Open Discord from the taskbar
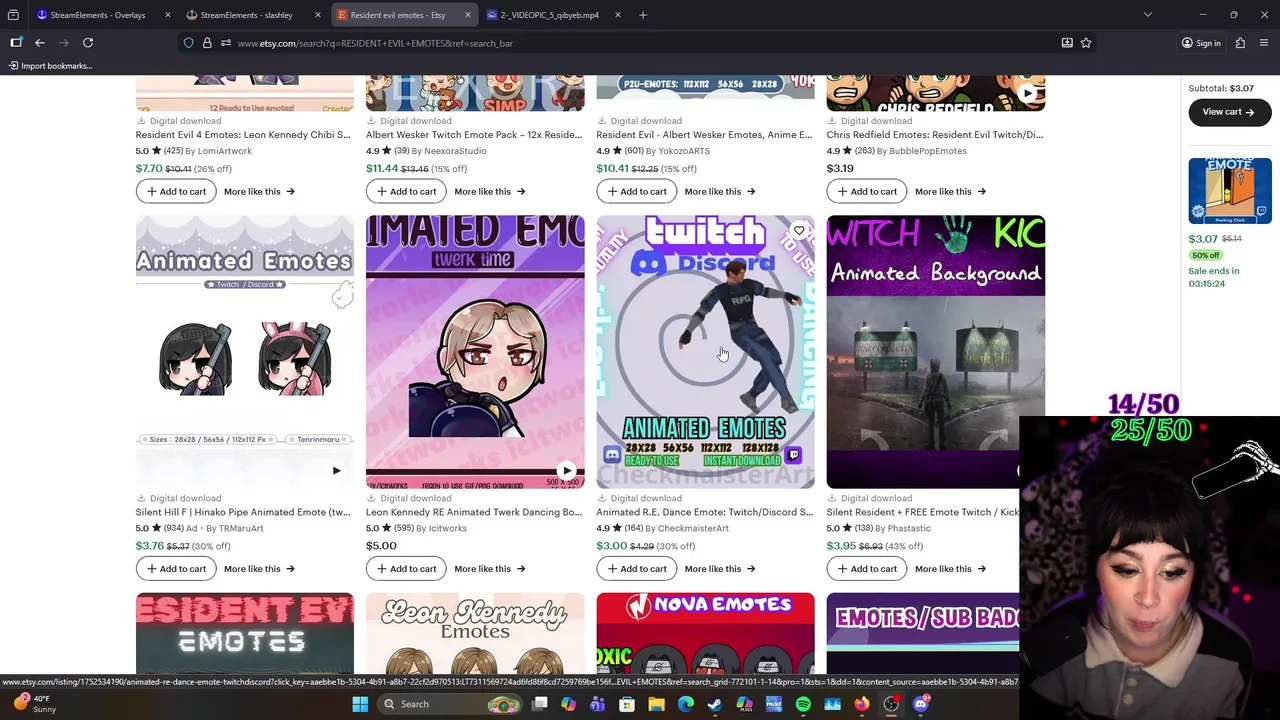This screenshot has height=720, width=1280. pos(921,704)
